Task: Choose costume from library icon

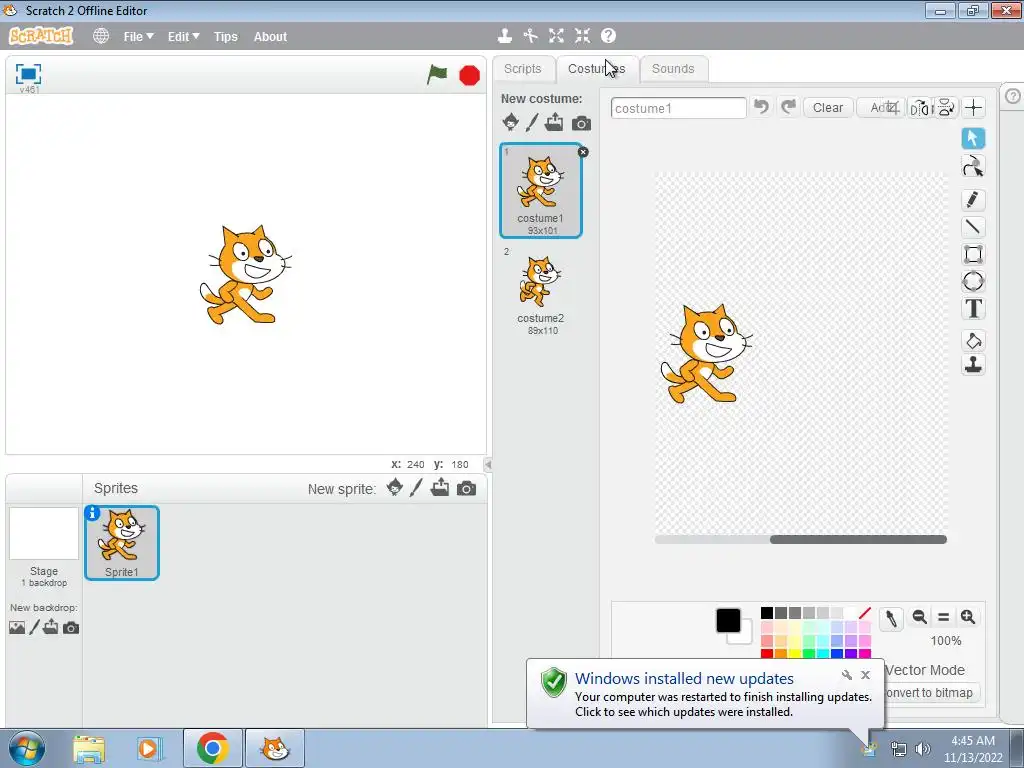Action: coord(511,122)
